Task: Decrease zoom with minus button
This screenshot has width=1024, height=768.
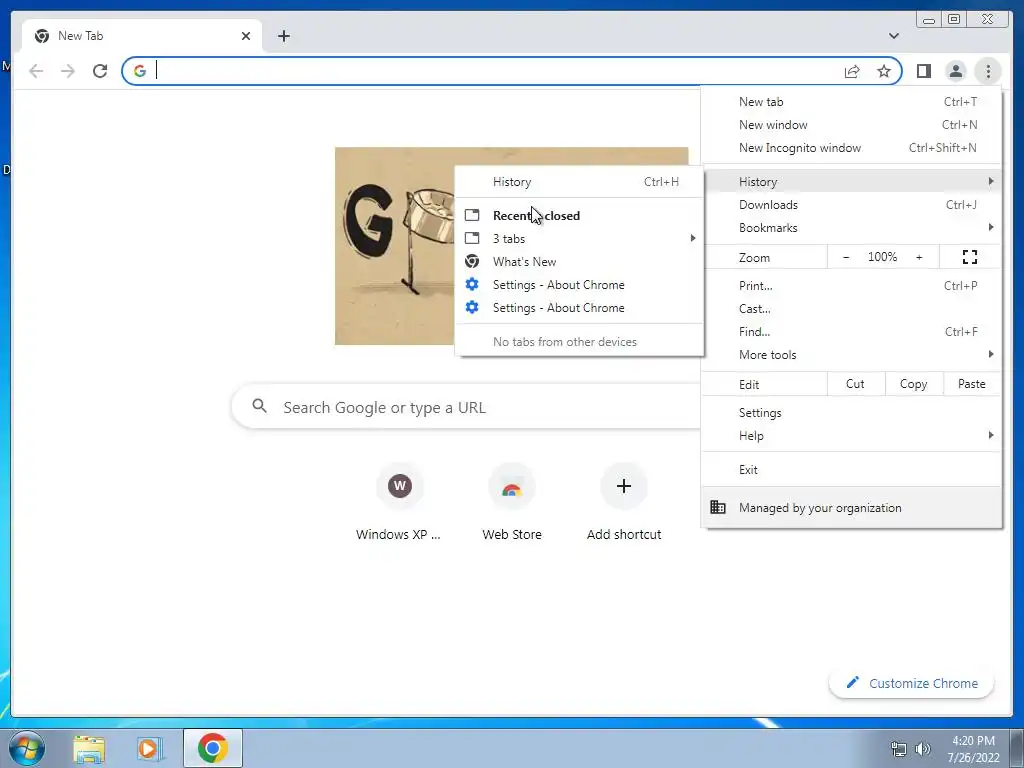Action: (x=846, y=257)
